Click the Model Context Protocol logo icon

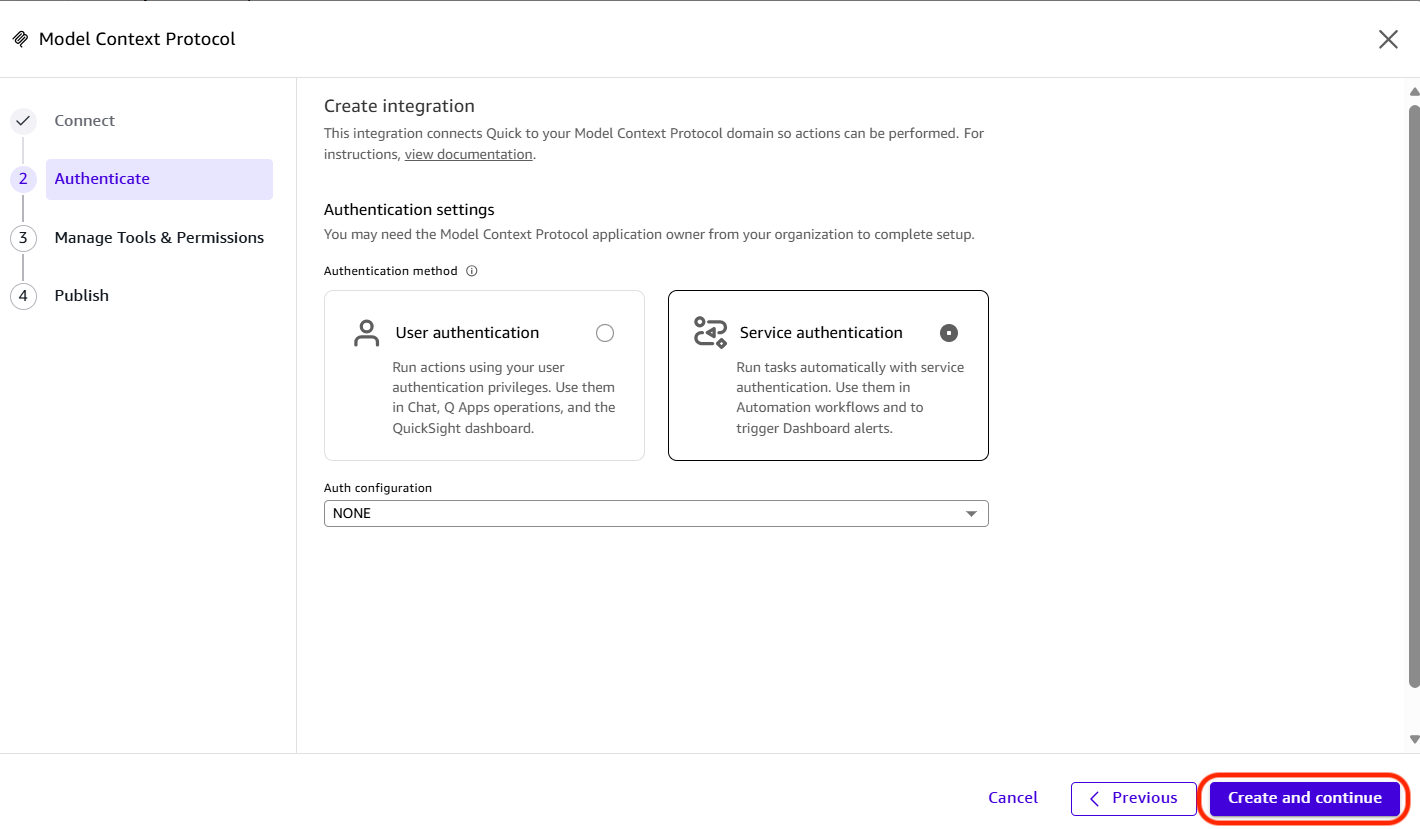coord(20,39)
